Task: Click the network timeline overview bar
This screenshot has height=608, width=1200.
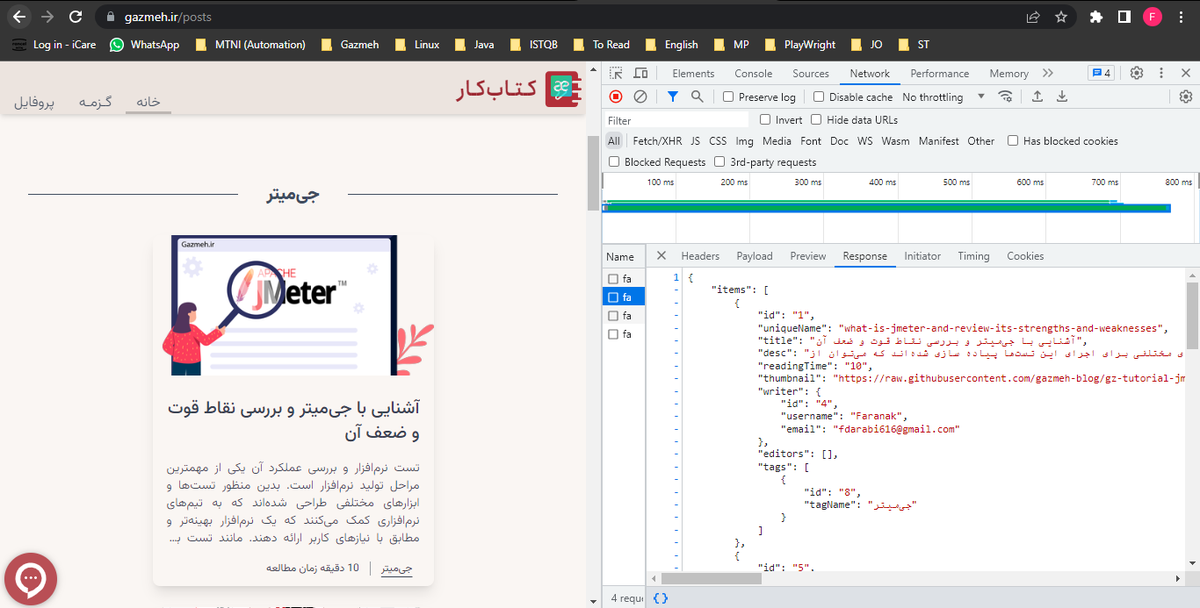Action: coord(887,207)
